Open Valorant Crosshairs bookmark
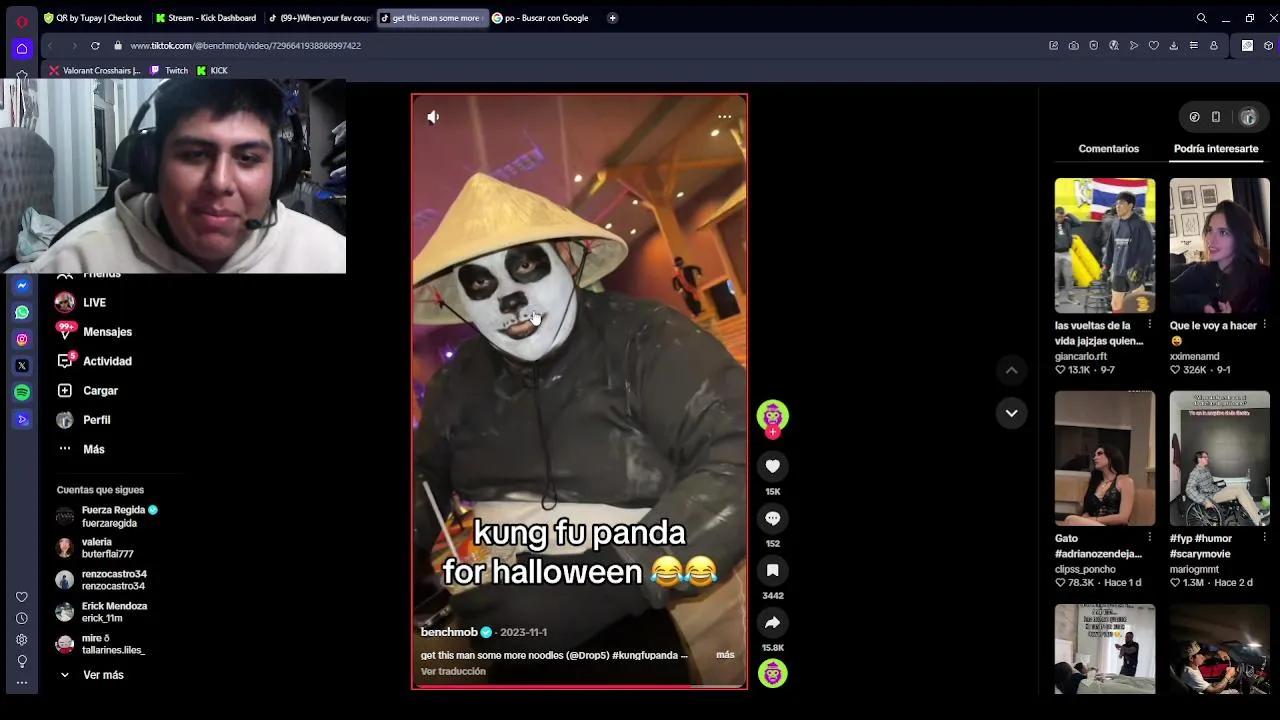This screenshot has height=720, width=1280. 94,71
